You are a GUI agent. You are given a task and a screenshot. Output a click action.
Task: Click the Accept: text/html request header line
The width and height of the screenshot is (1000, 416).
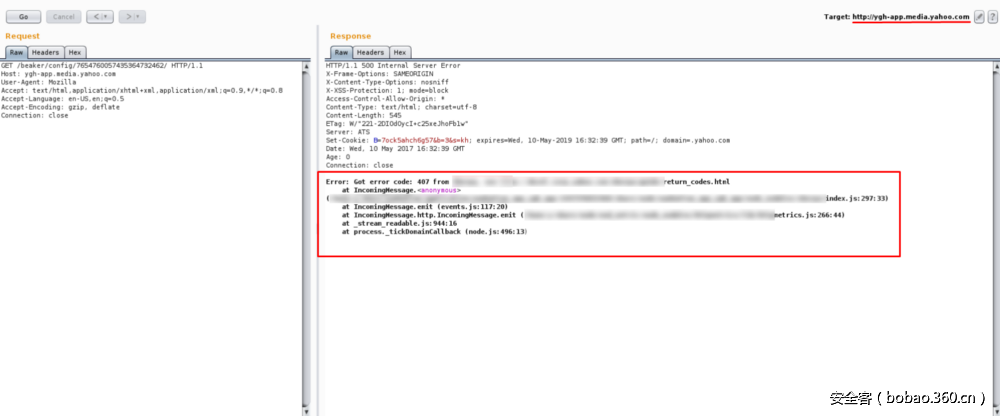coord(142,91)
